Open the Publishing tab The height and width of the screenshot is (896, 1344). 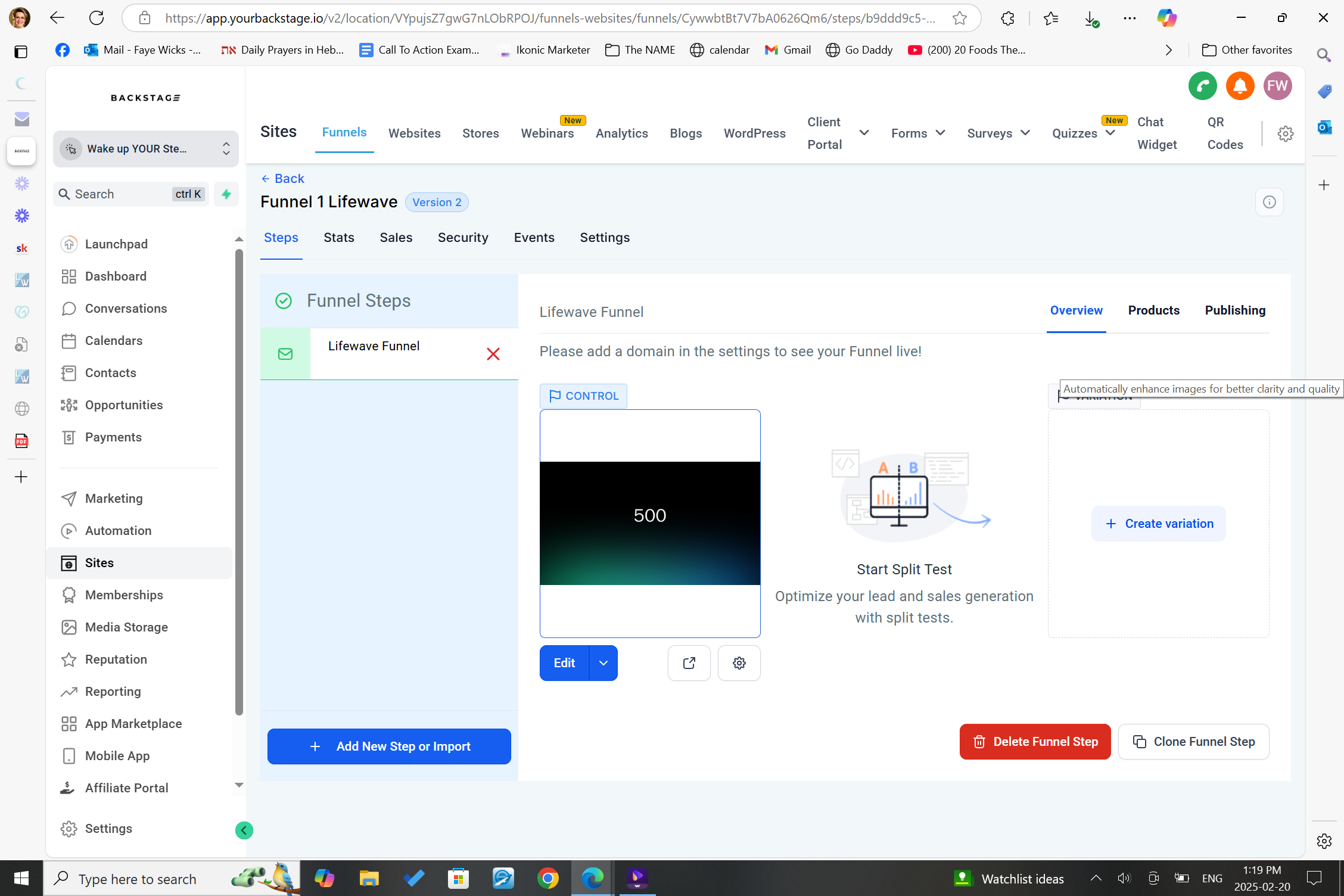point(1234,310)
